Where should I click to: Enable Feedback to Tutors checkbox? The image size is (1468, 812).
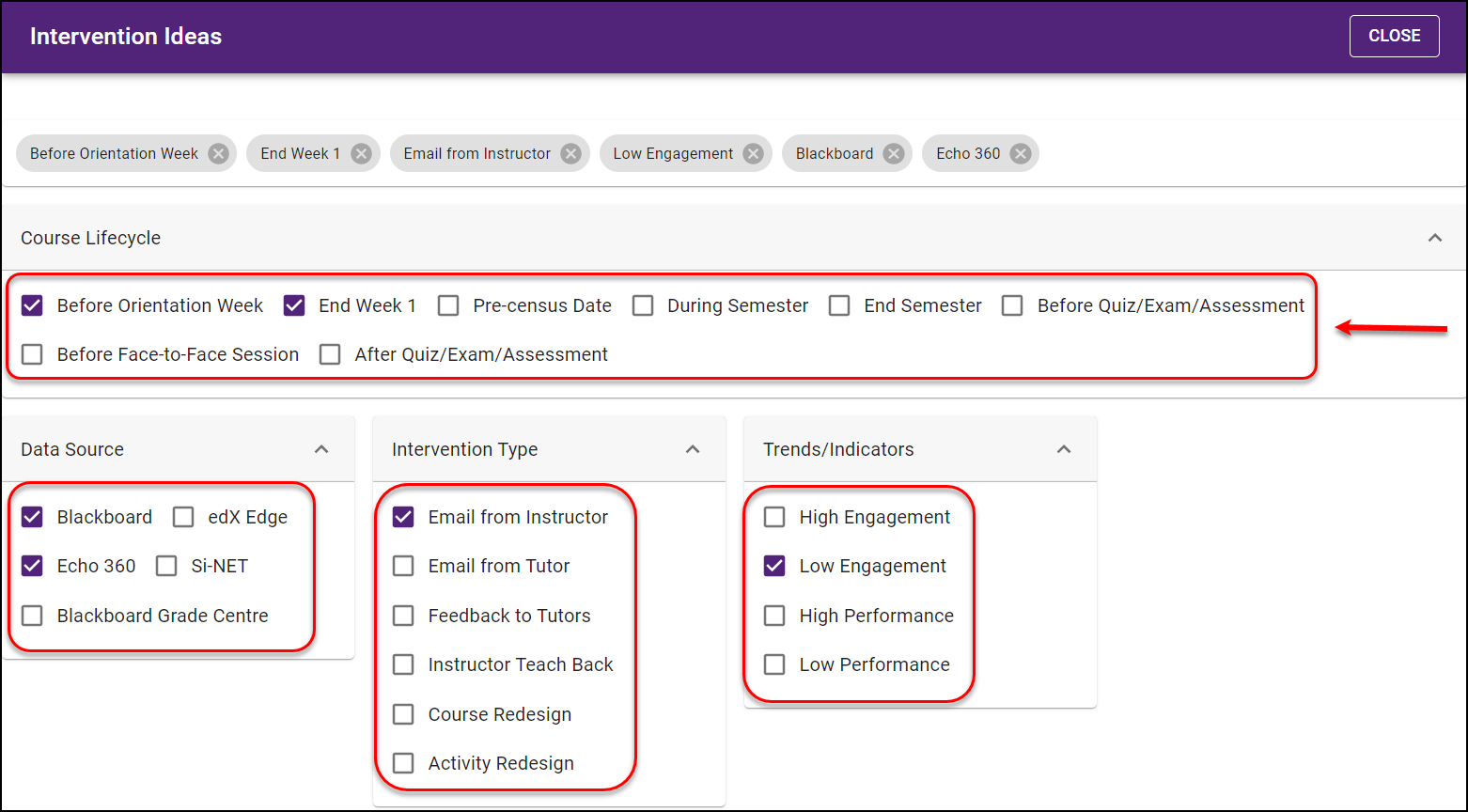[x=403, y=616]
